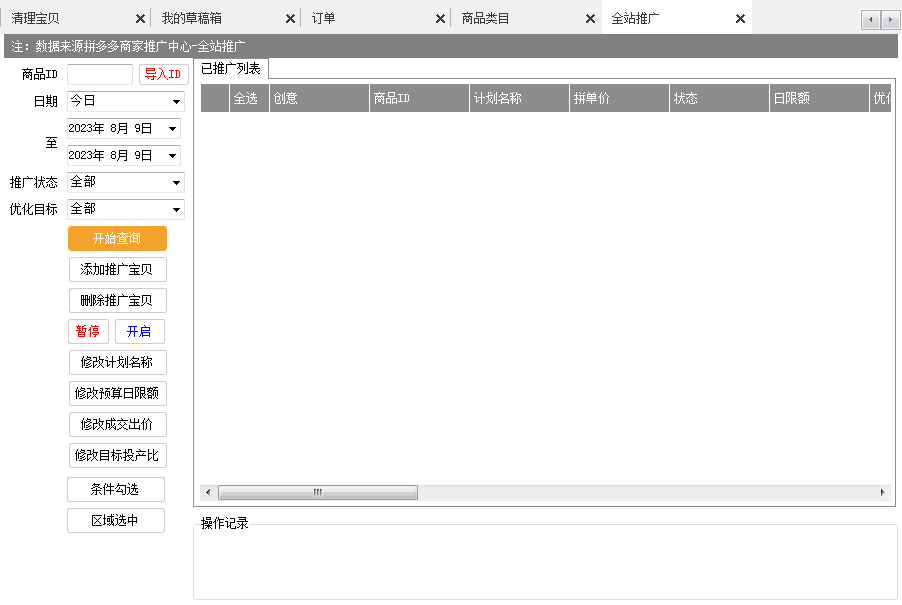Screen dimensions: 902x605
Task: Click the 条件勾选 button
Action: click(116, 489)
